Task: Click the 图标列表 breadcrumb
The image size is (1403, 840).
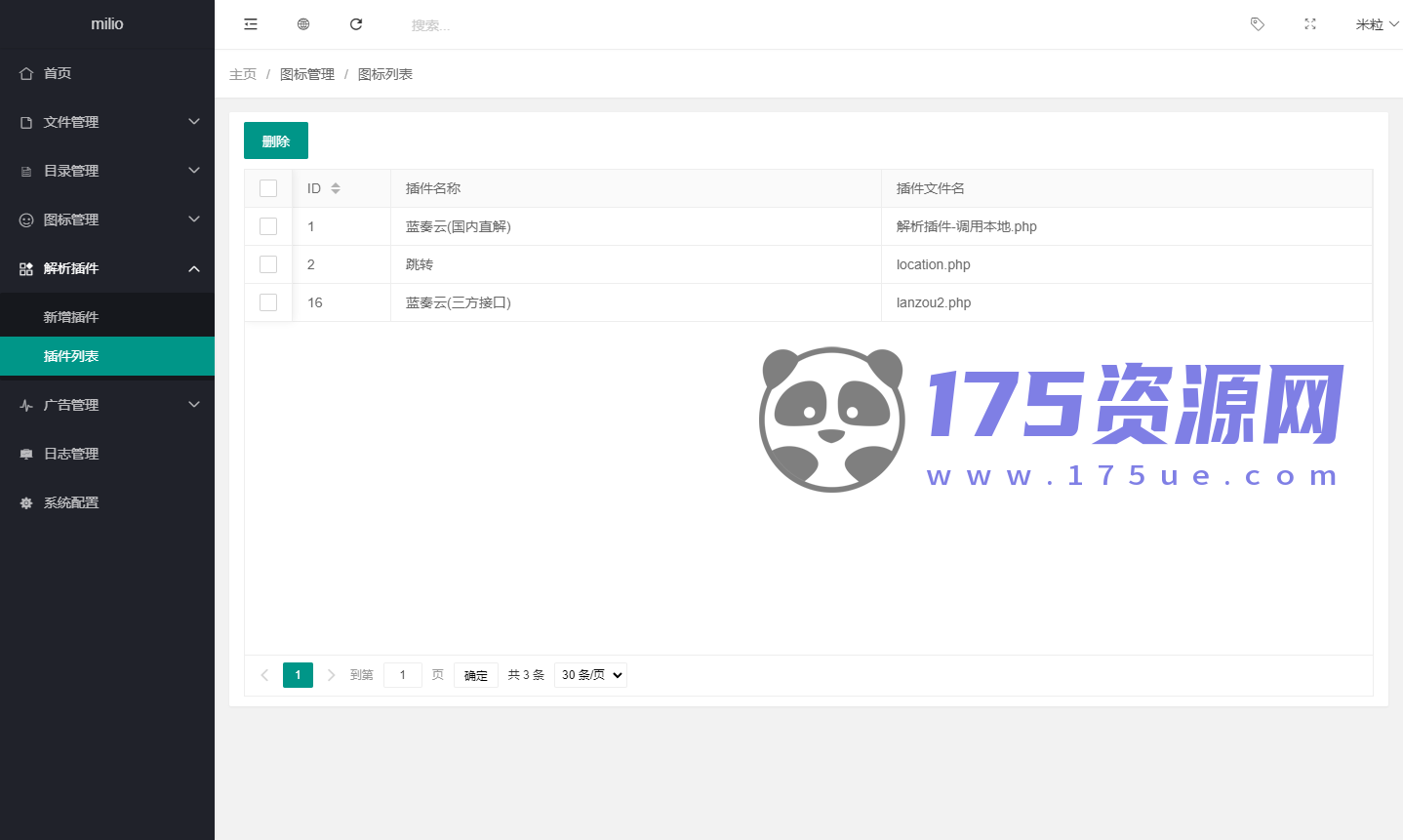Action: [x=385, y=74]
